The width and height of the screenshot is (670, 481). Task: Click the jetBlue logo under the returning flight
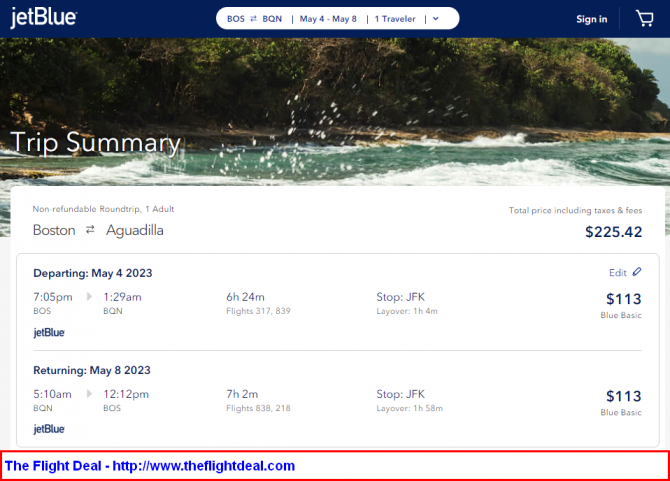pyautogui.click(x=49, y=429)
